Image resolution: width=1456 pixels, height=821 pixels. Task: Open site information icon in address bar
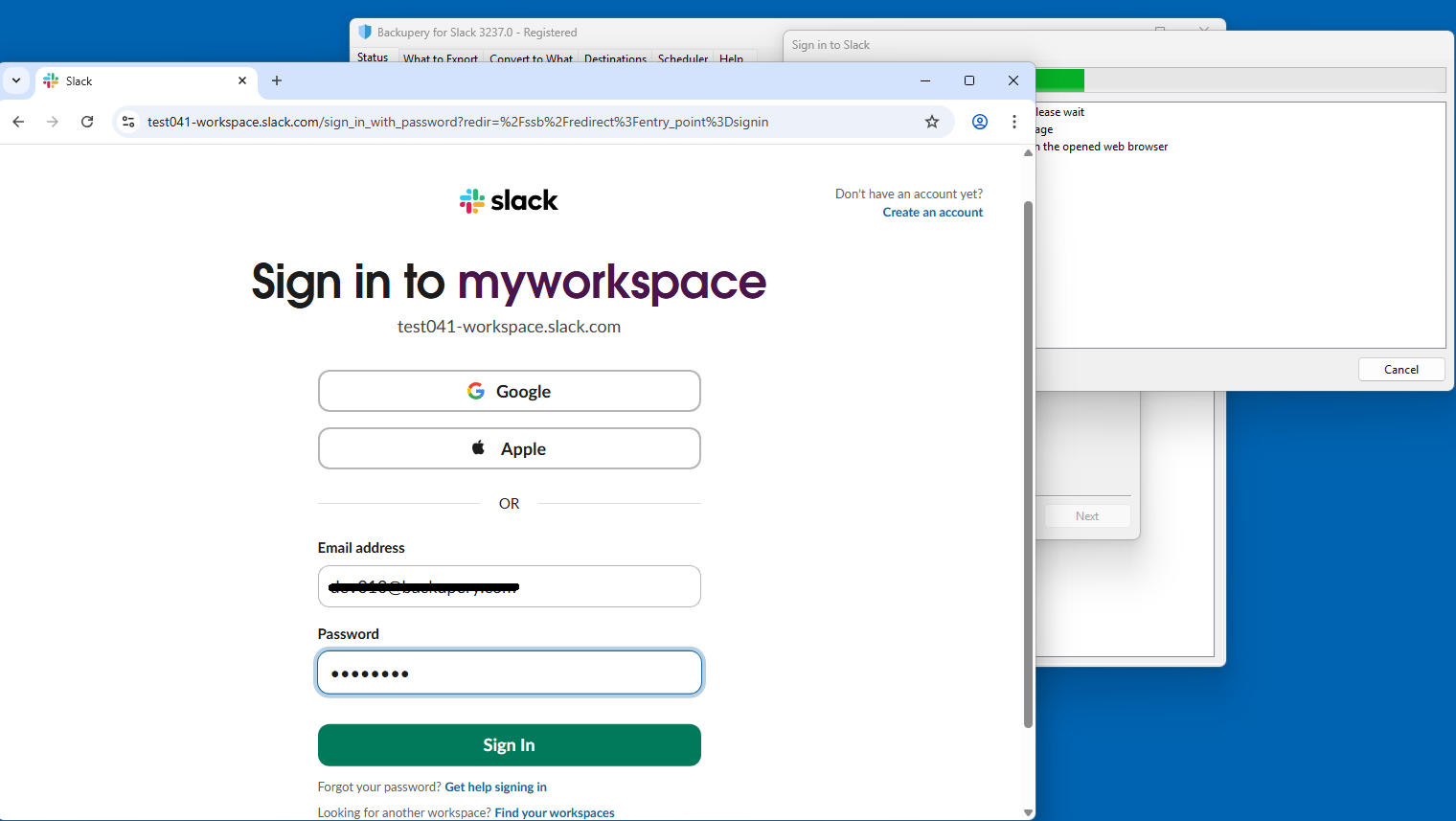click(128, 122)
